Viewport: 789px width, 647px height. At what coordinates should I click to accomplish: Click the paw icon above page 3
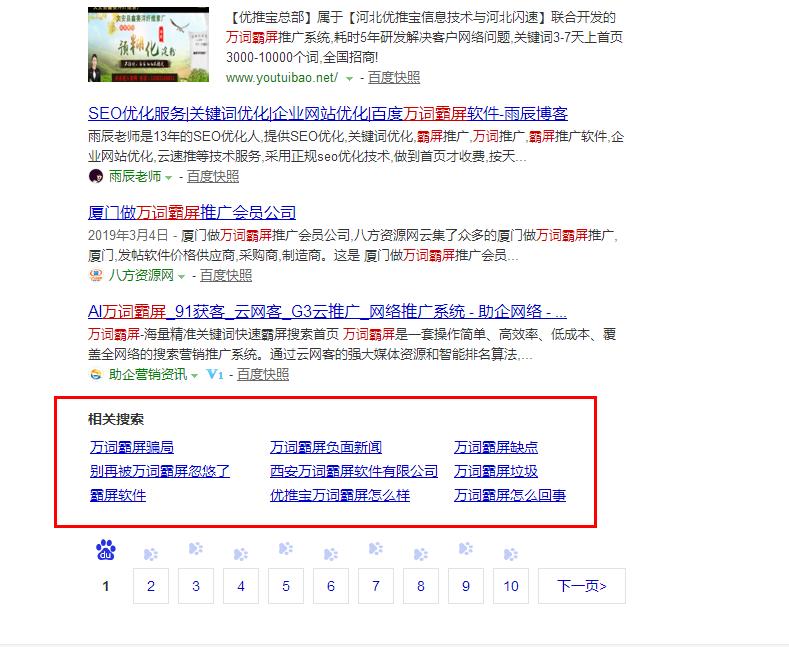(196, 548)
